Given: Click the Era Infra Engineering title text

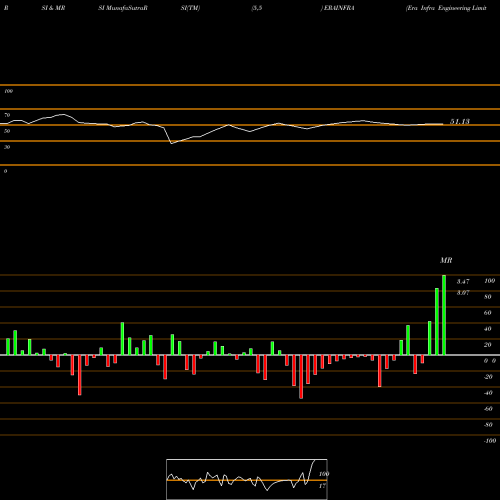Looking at the screenshot, I should pos(446,8).
